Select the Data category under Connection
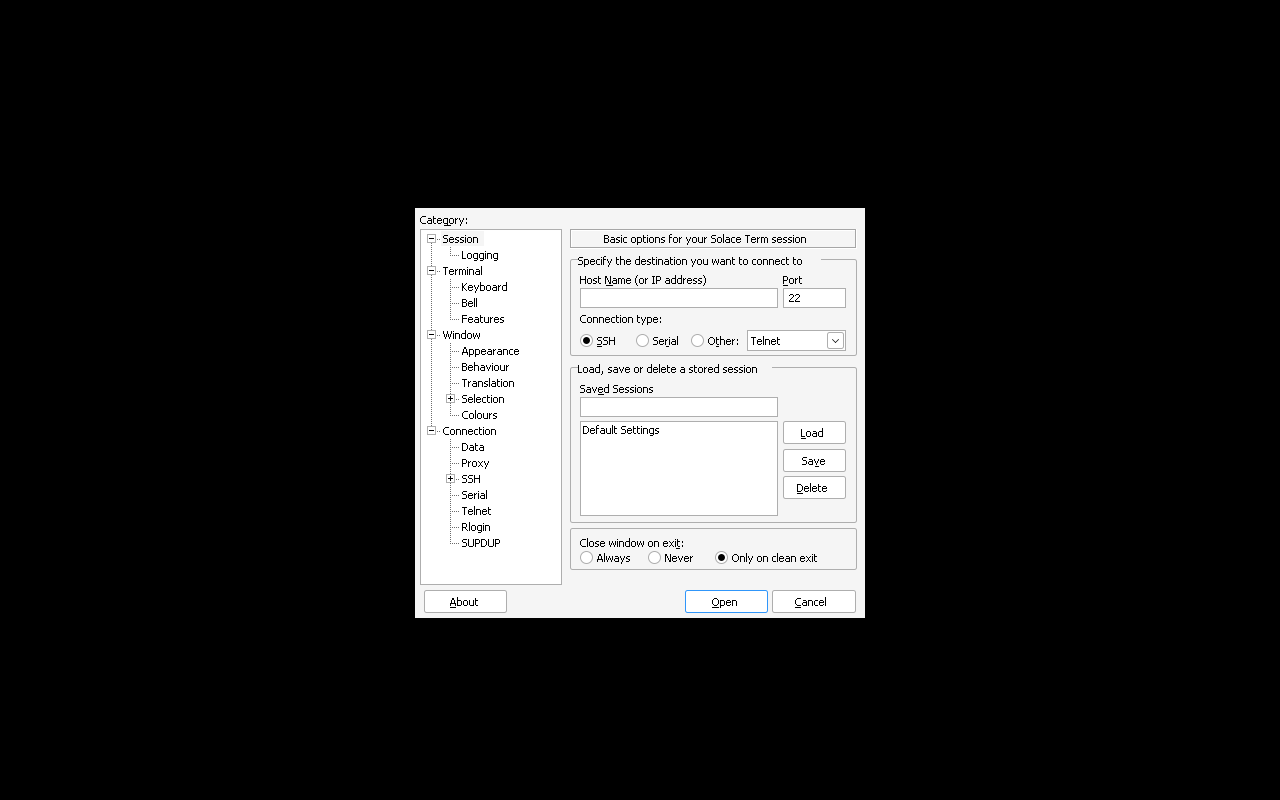Screen dimensions: 1280x800 pos(473,447)
